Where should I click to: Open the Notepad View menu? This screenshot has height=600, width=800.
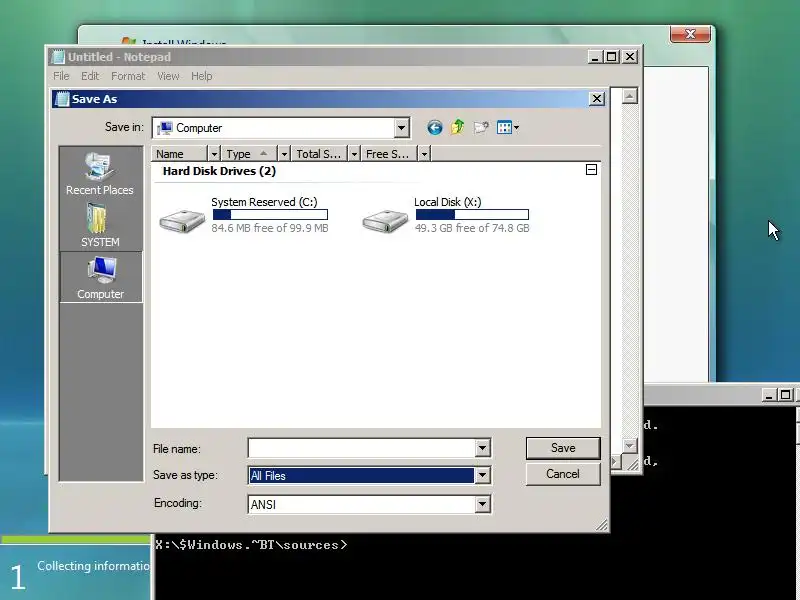(x=168, y=76)
